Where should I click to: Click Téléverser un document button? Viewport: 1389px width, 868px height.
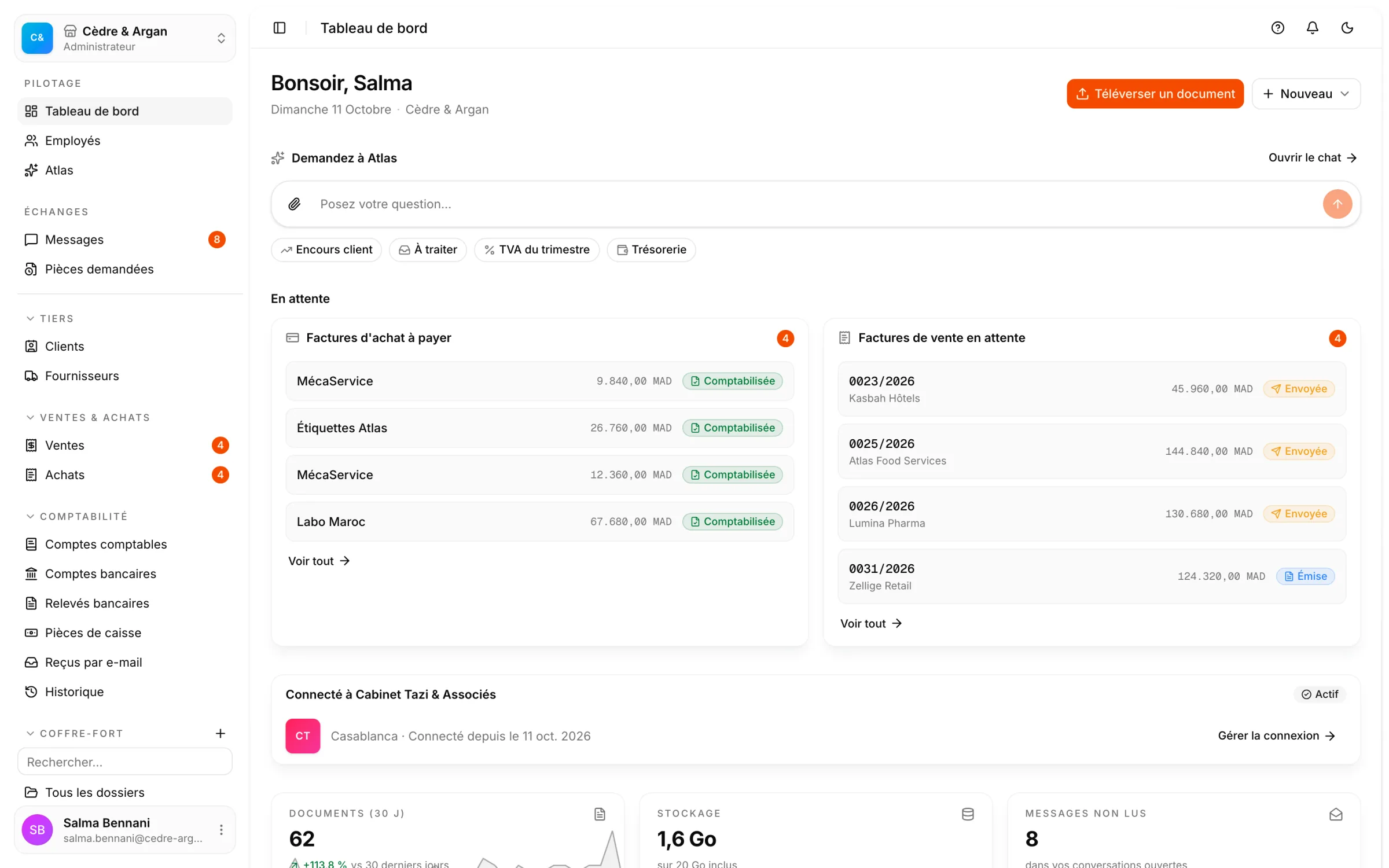coord(1155,94)
